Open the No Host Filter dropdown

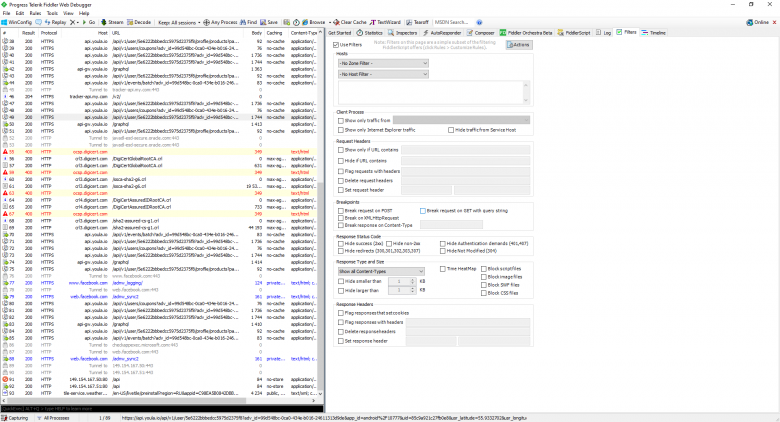pyautogui.click(x=383, y=74)
